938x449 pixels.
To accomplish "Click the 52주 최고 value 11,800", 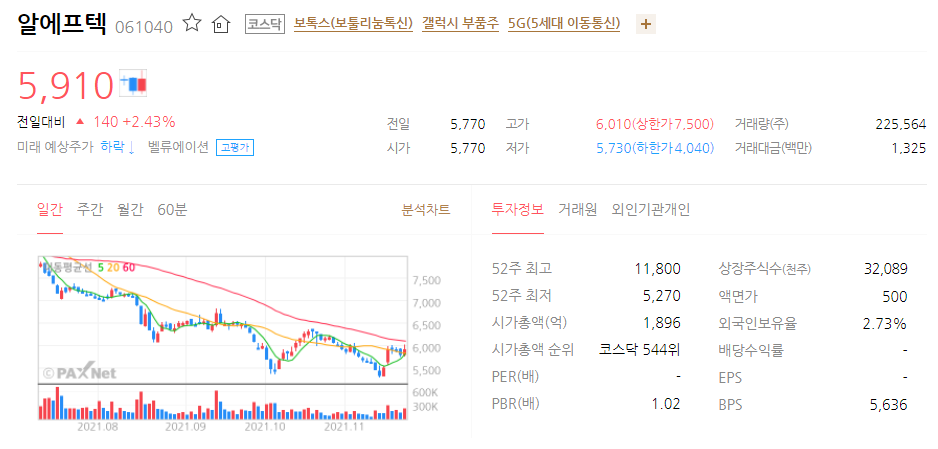I will pyautogui.click(x=657, y=269).
